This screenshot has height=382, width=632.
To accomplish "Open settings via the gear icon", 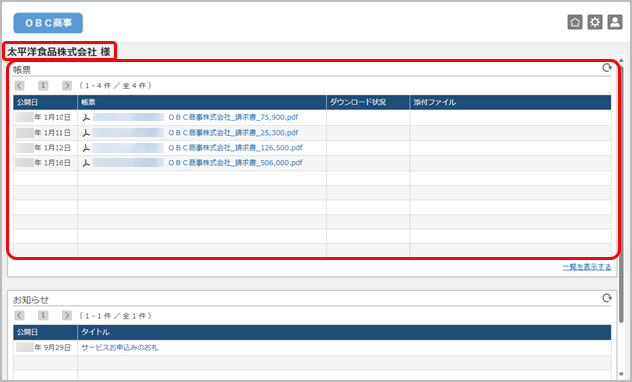I will coord(595,22).
